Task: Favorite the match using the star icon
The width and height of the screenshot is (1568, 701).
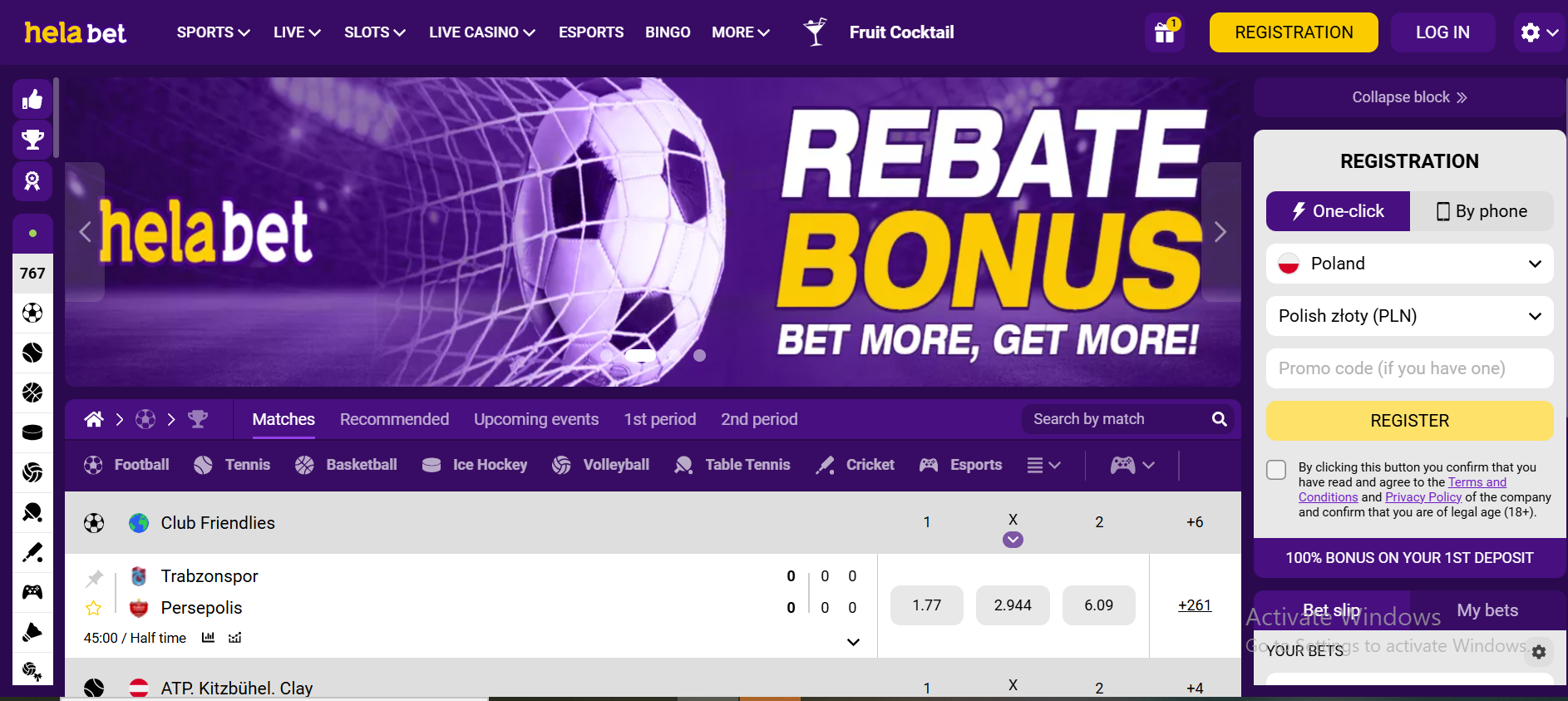Action: (94, 609)
